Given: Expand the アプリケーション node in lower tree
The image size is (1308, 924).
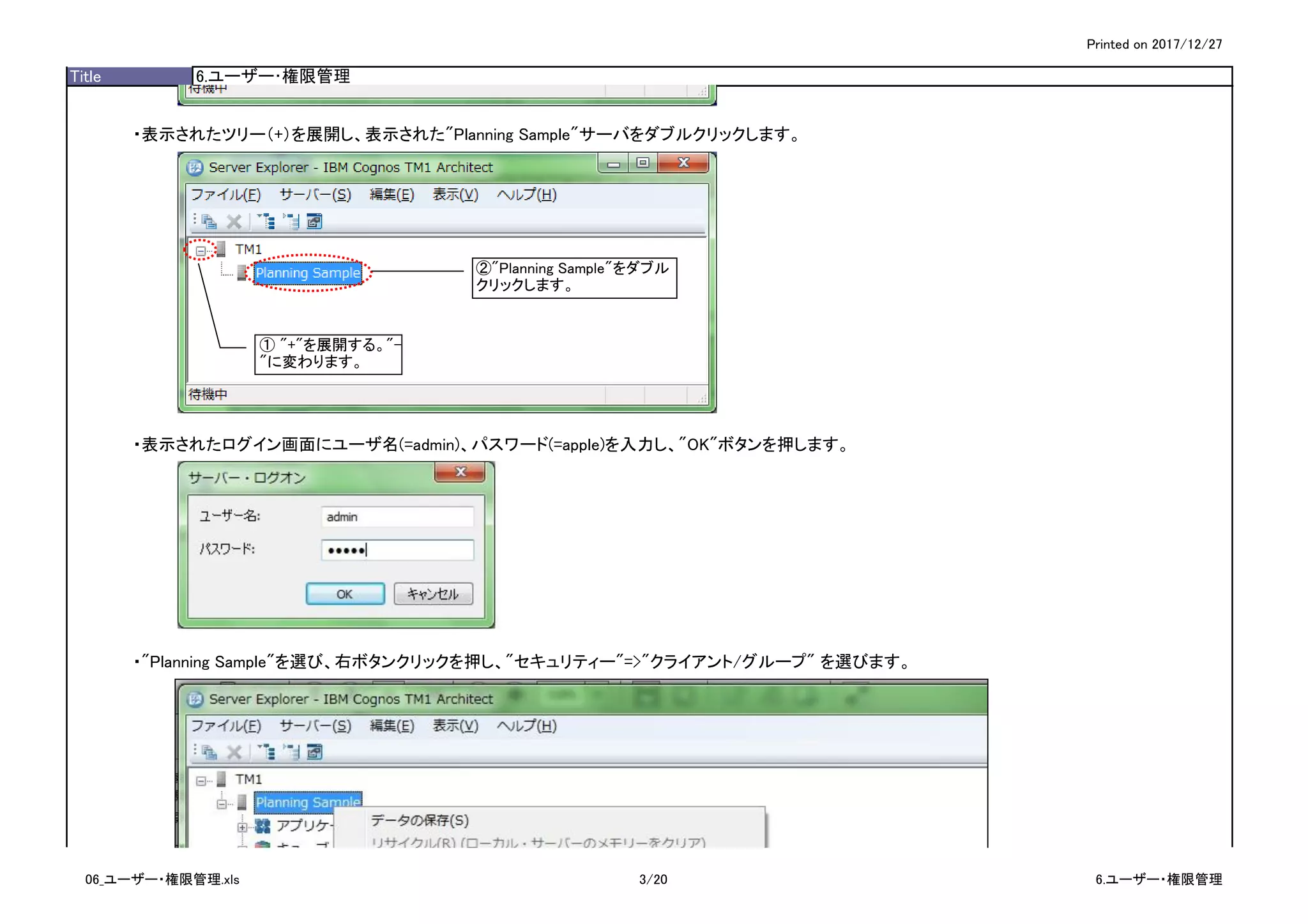Looking at the screenshot, I should [242, 828].
